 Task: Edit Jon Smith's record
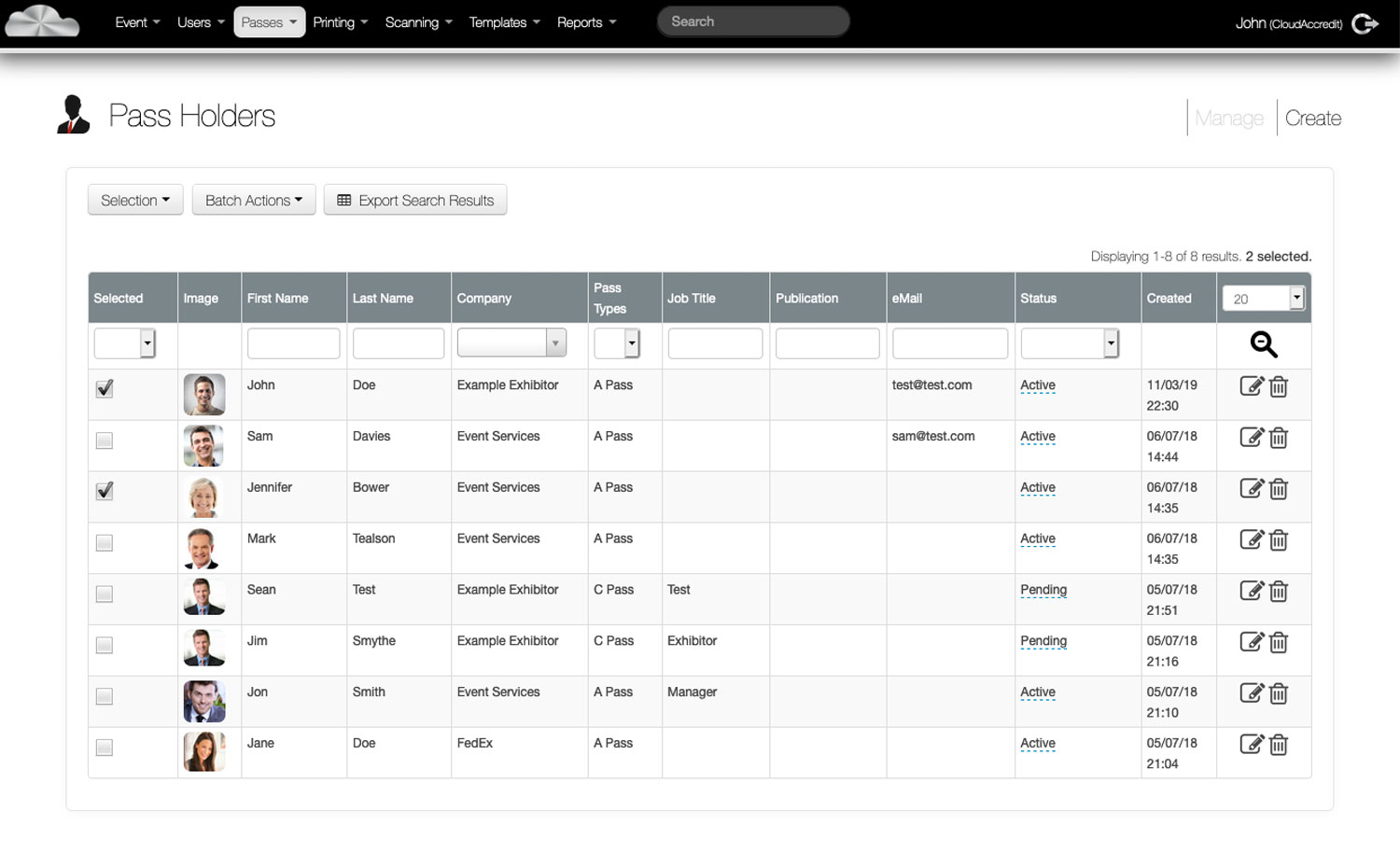coord(1252,693)
